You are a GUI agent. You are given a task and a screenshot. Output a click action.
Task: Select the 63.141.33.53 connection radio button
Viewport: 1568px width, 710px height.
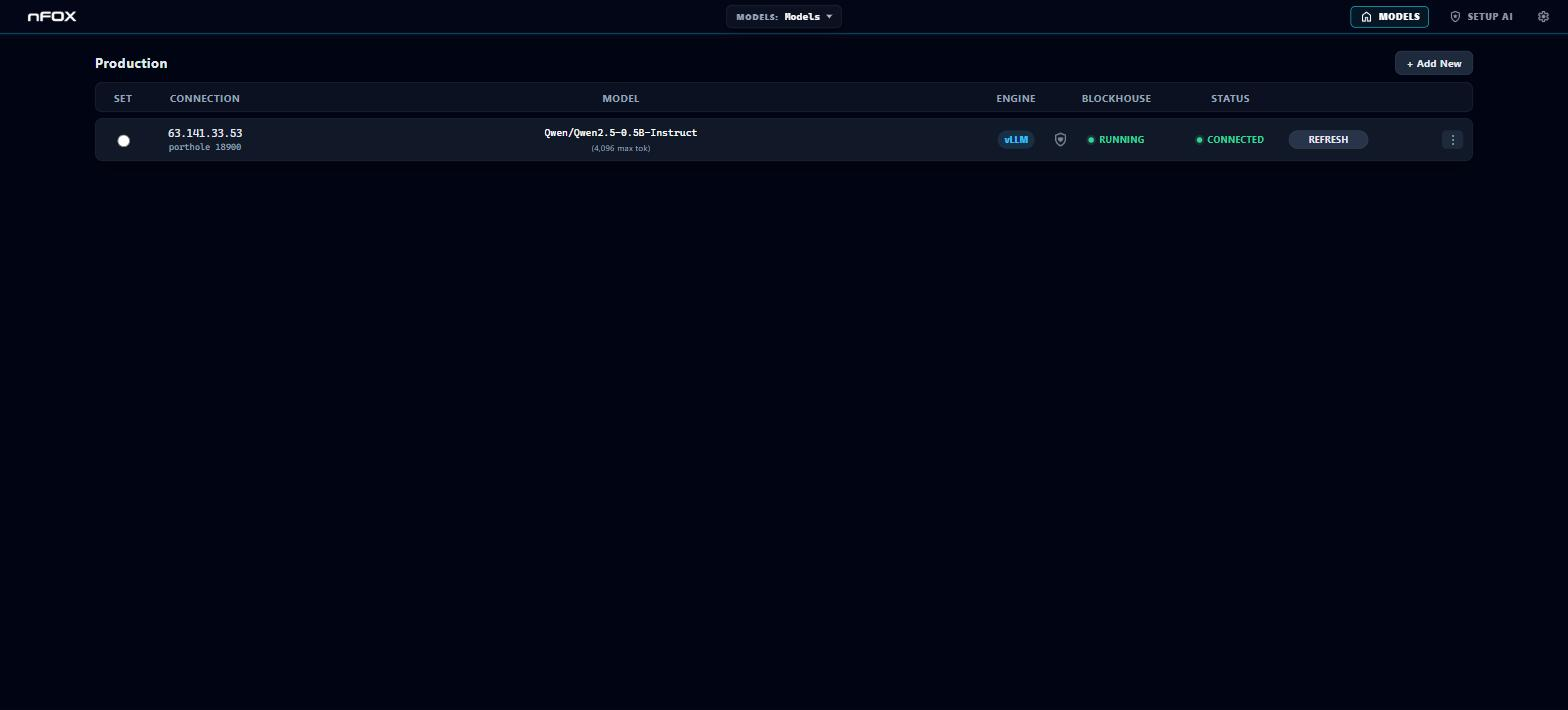tap(123, 141)
